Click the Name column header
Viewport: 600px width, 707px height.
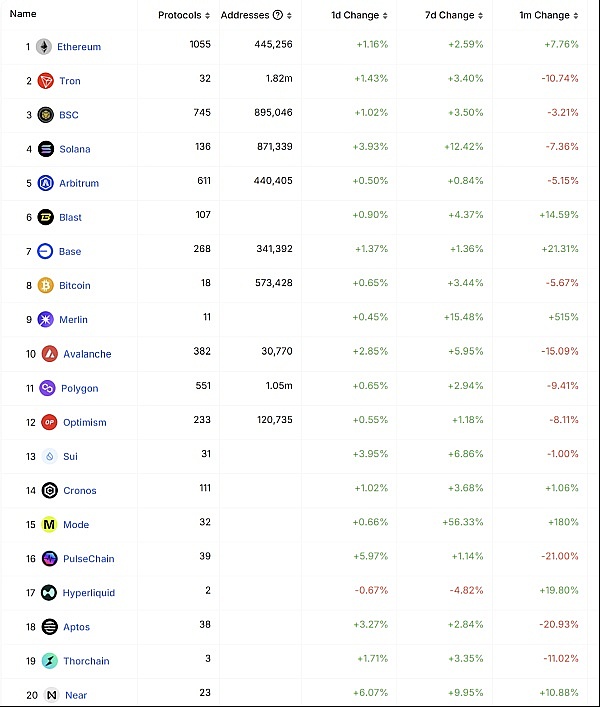click(x=23, y=14)
